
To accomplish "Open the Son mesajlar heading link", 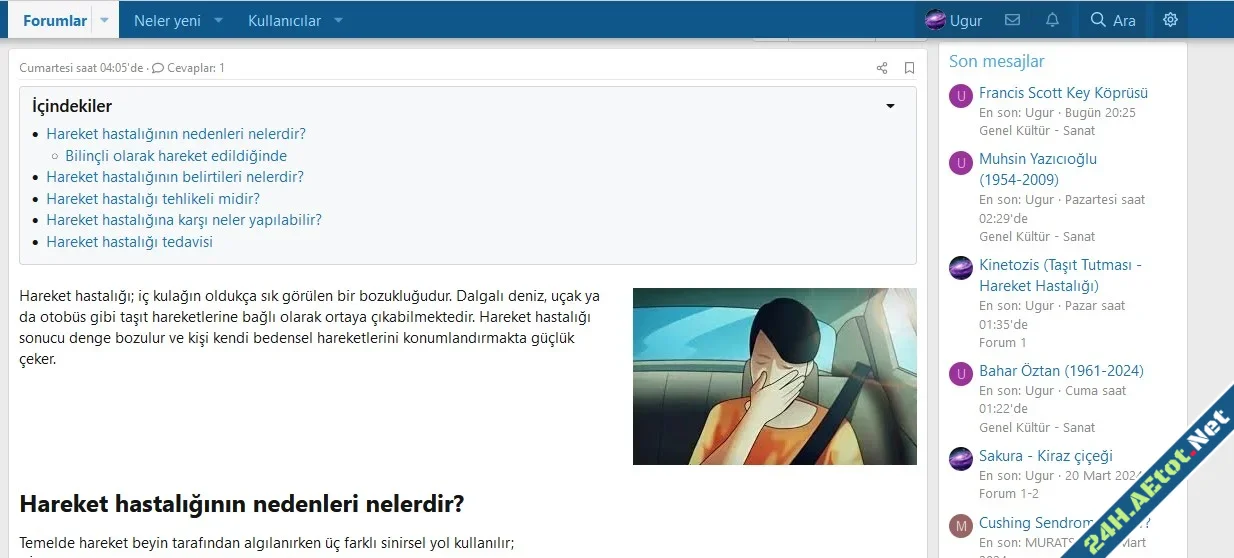I will pos(997,61).
